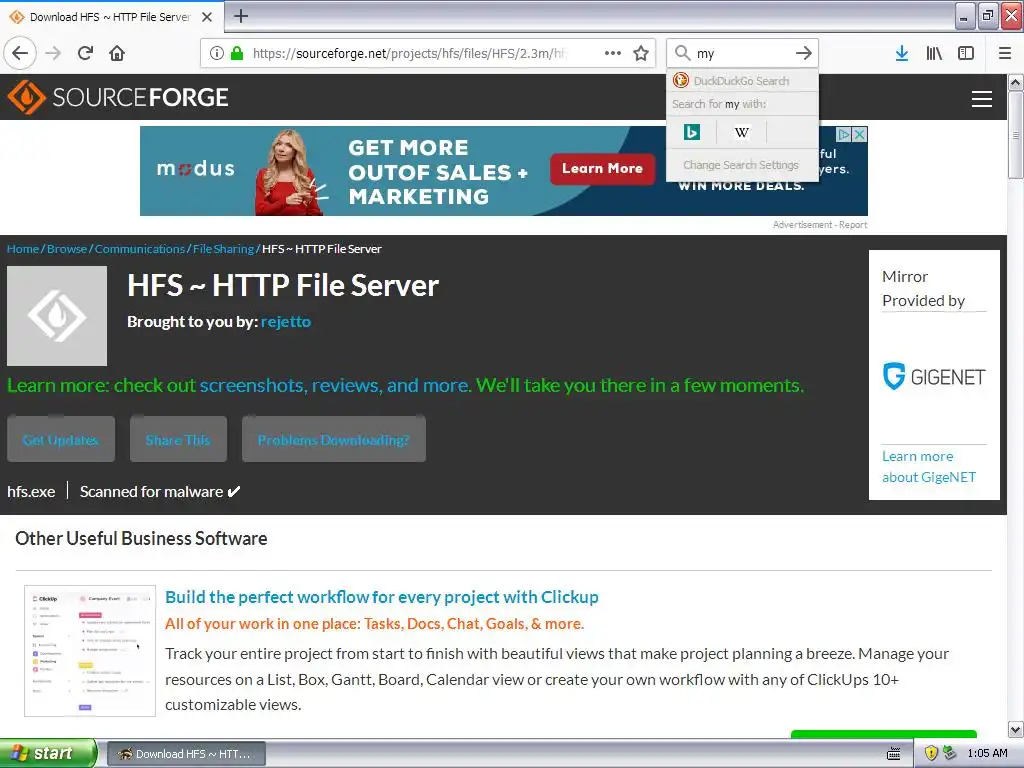Open a new browser tab

coord(240,16)
